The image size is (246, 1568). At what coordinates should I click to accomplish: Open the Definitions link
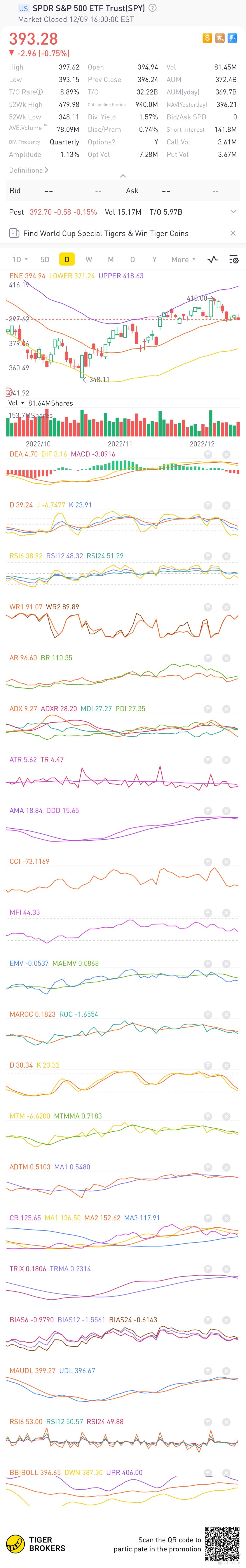[28, 171]
